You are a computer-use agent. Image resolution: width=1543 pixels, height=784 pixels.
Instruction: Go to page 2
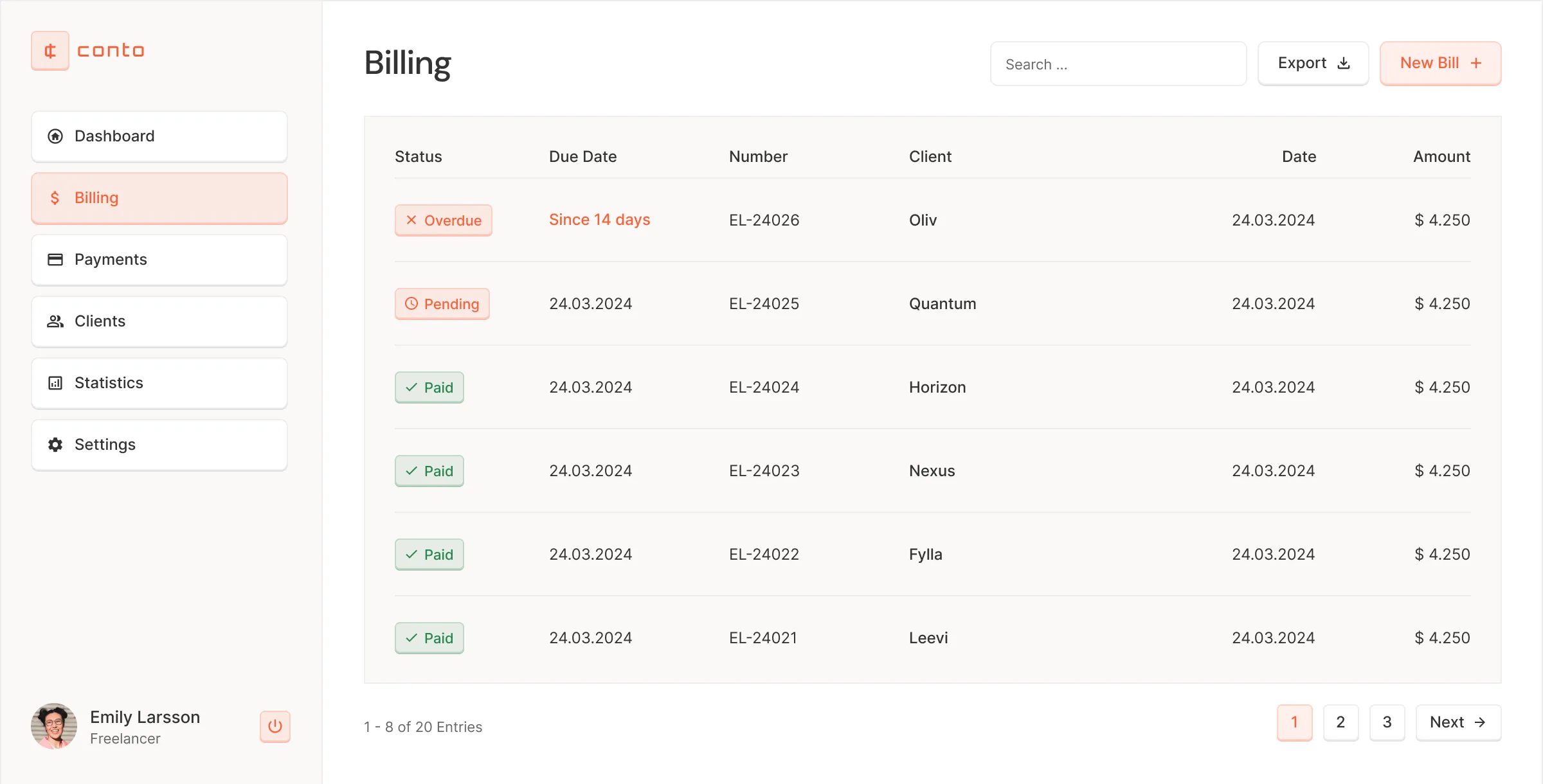1340,722
